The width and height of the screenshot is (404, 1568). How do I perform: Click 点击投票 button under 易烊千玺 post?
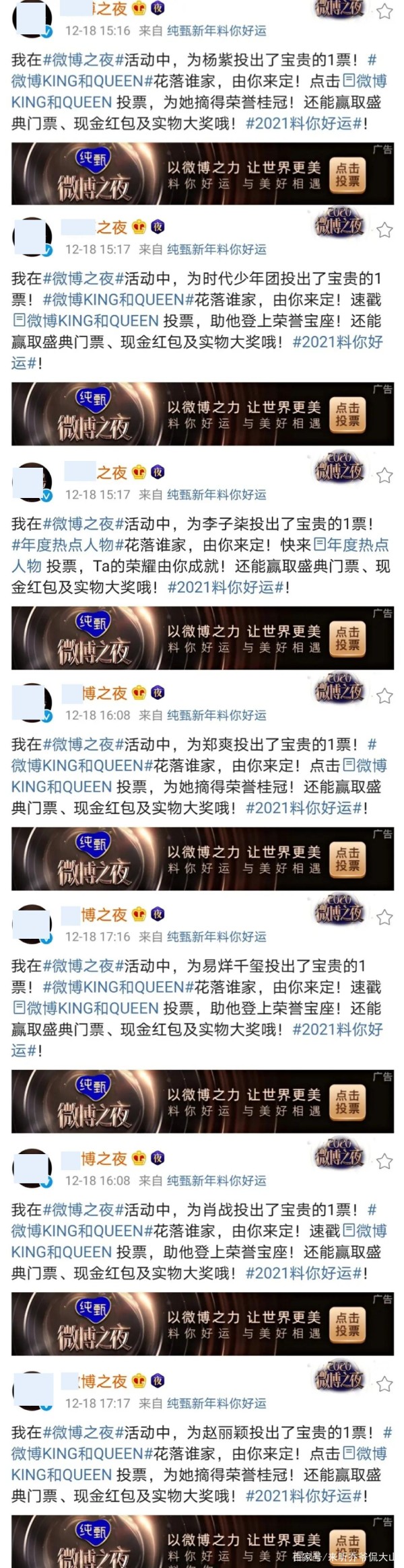(347, 1102)
